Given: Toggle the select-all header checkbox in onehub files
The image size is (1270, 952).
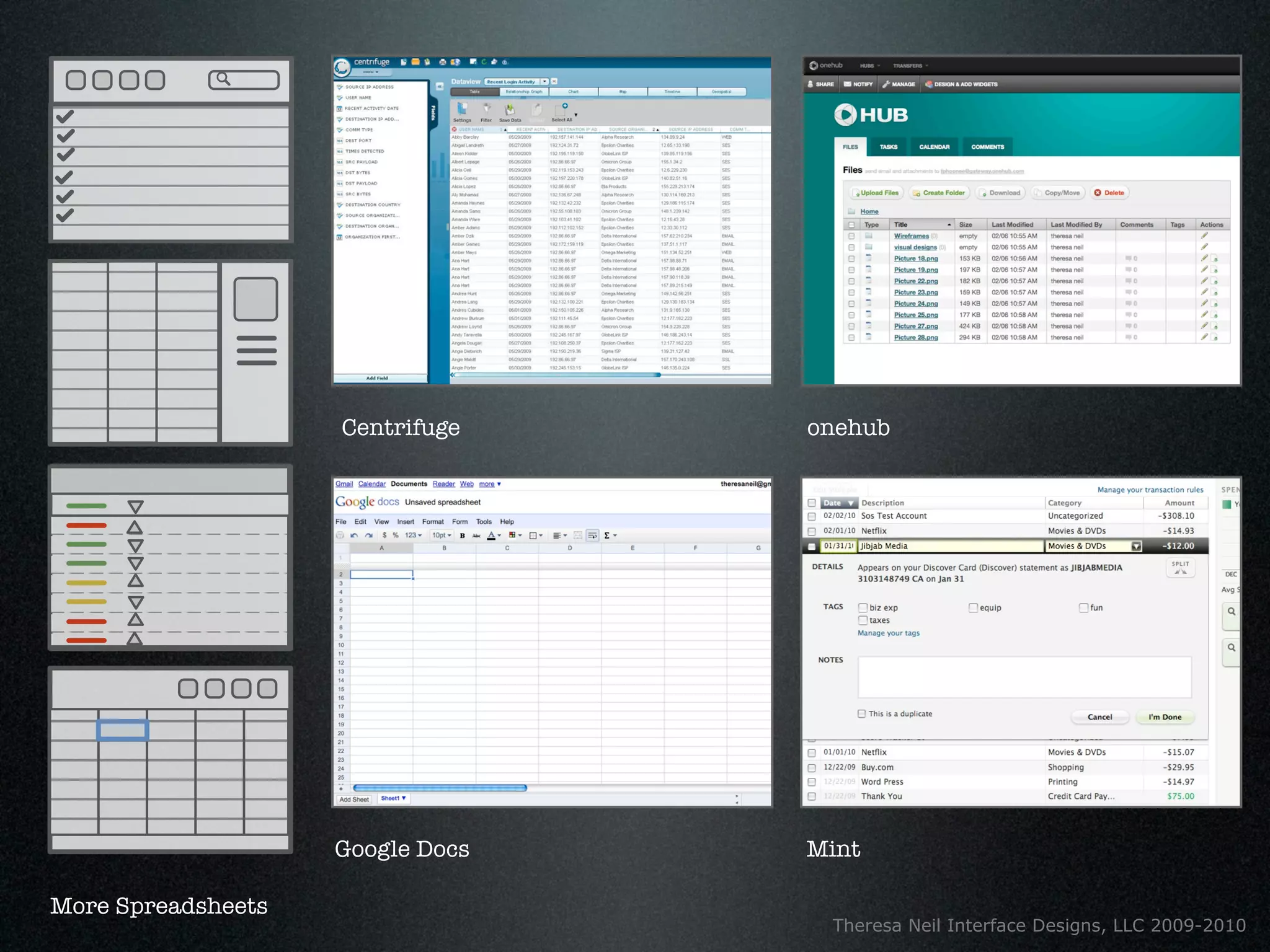Looking at the screenshot, I should (851, 225).
